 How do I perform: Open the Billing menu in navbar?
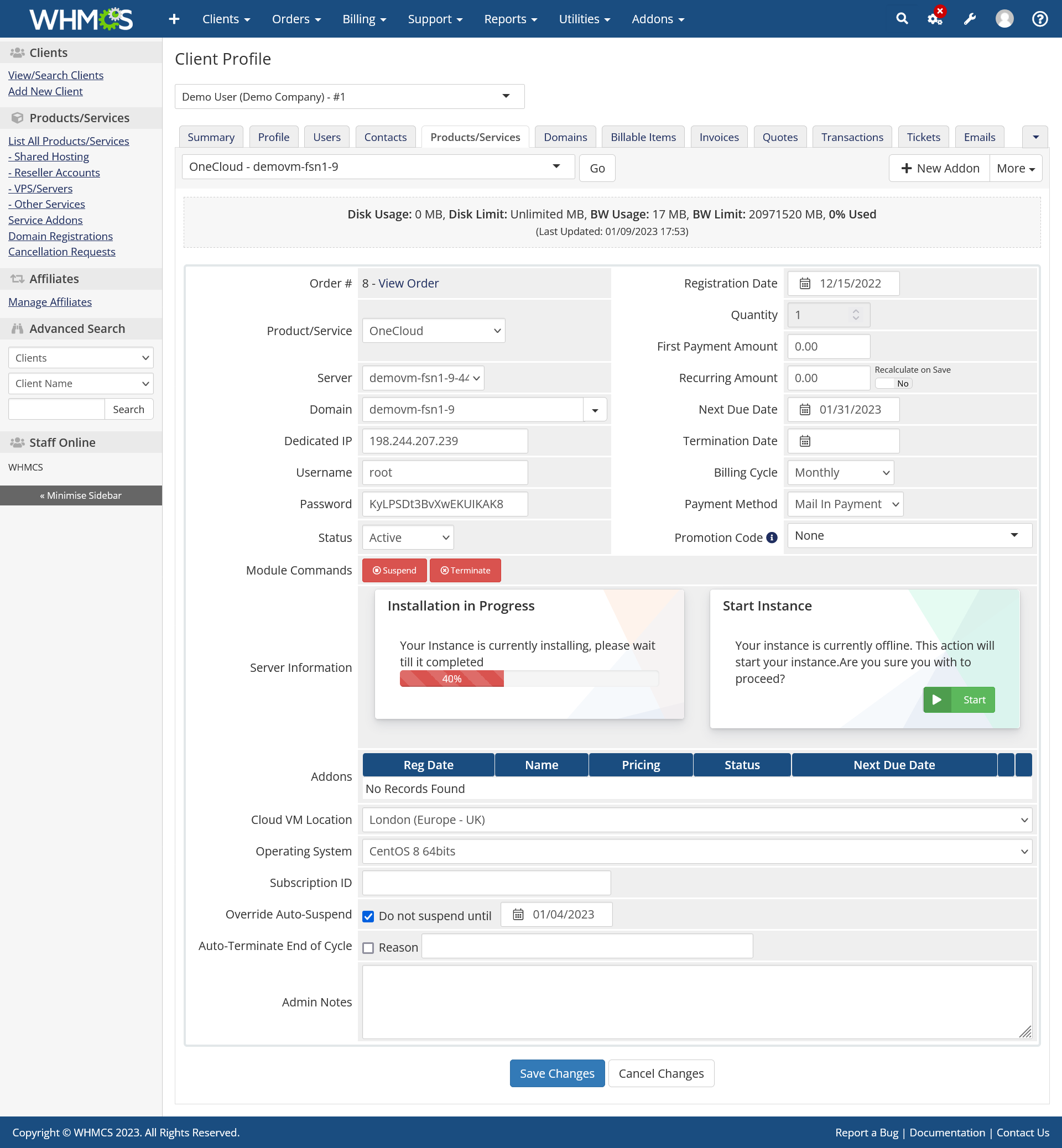point(364,19)
